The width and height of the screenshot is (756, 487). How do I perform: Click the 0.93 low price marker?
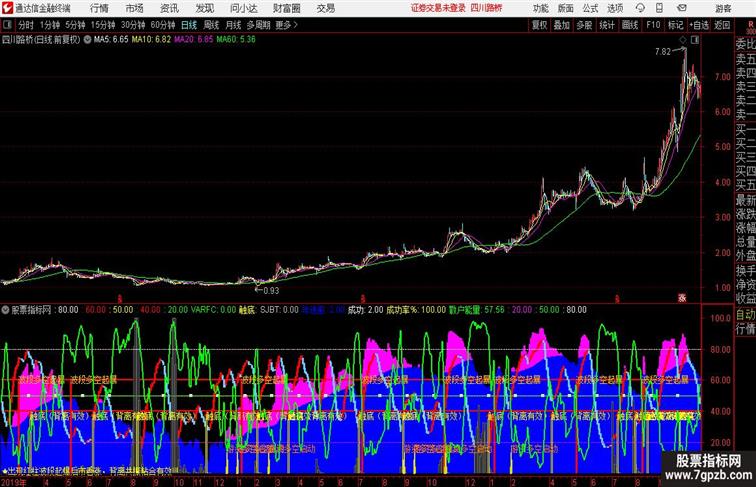(x=271, y=291)
